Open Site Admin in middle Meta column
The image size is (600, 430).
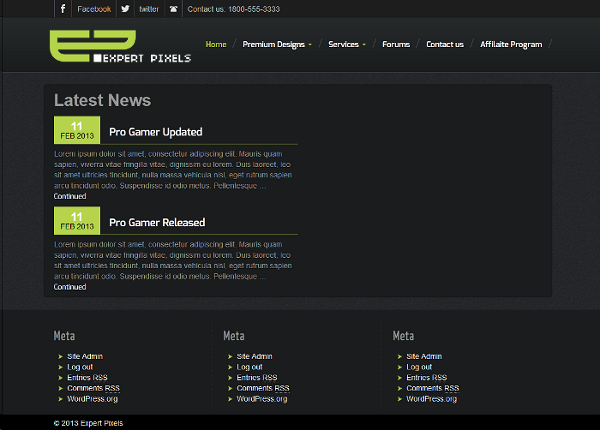(x=254, y=356)
